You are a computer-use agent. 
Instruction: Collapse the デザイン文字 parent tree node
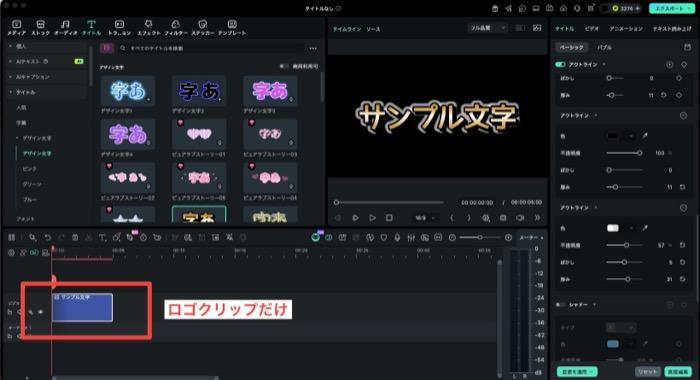click(17, 138)
